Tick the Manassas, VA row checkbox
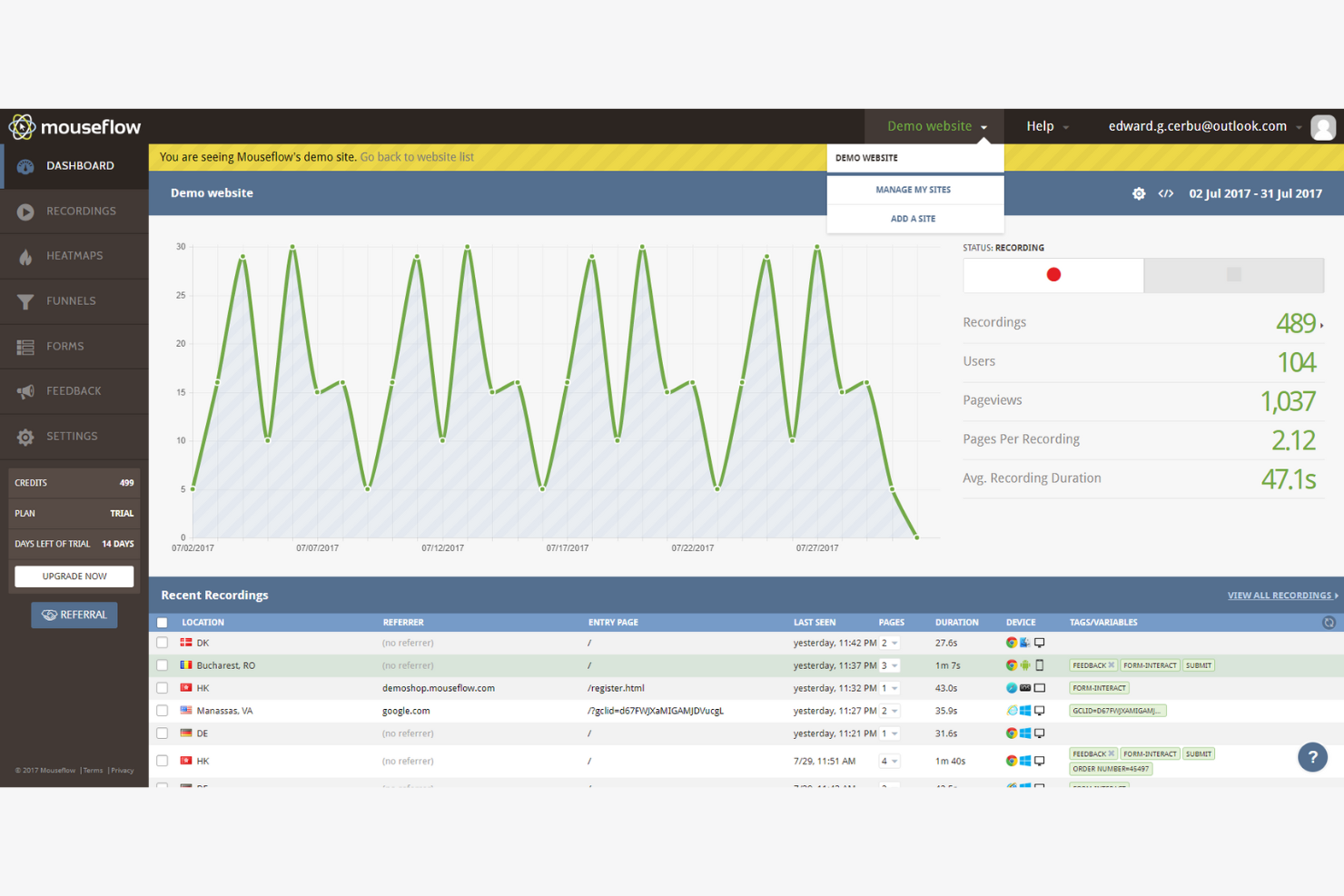This screenshot has width=1344, height=896. click(163, 711)
